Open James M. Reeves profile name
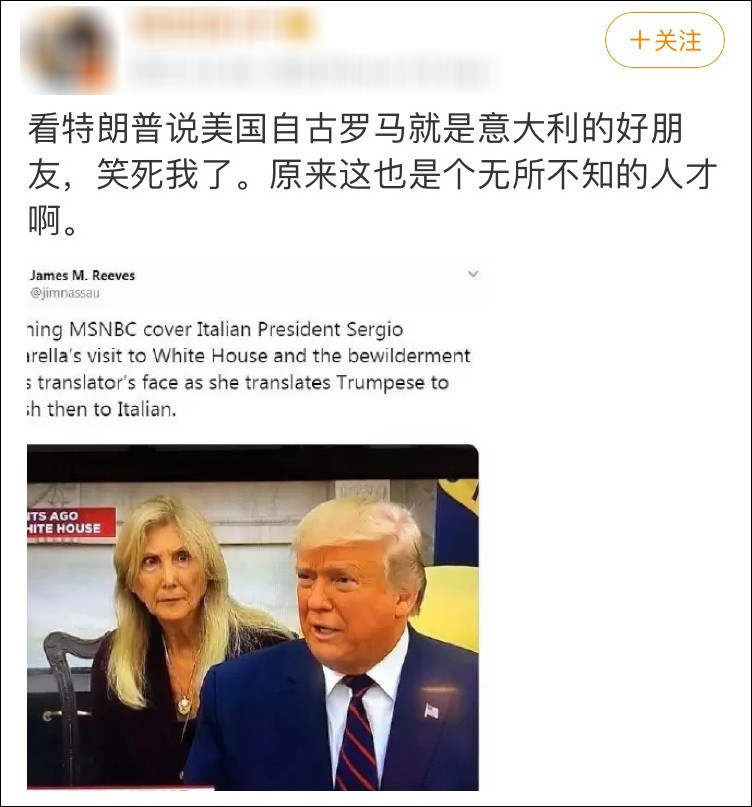The width and height of the screenshot is (752, 807). point(82,275)
